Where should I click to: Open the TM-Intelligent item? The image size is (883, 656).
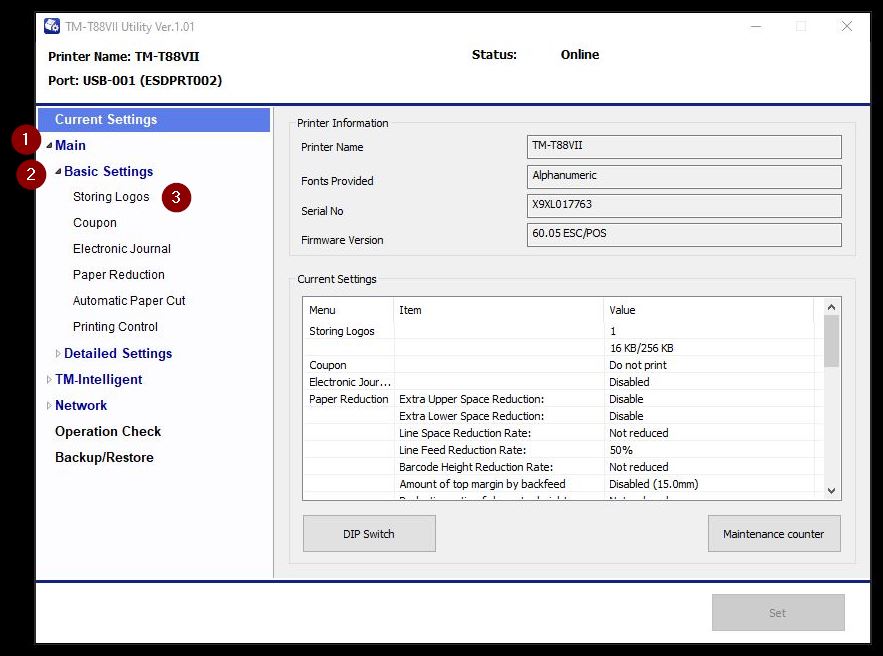[x=99, y=380]
